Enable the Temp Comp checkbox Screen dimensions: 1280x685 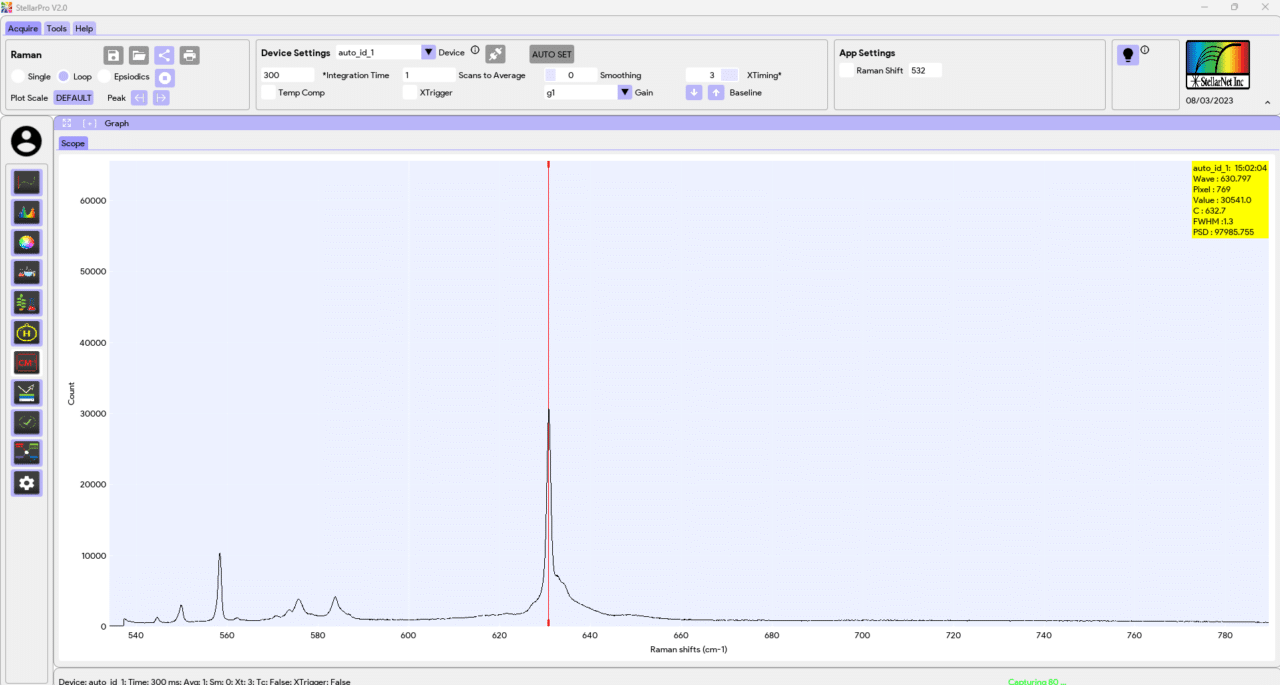(x=268, y=92)
